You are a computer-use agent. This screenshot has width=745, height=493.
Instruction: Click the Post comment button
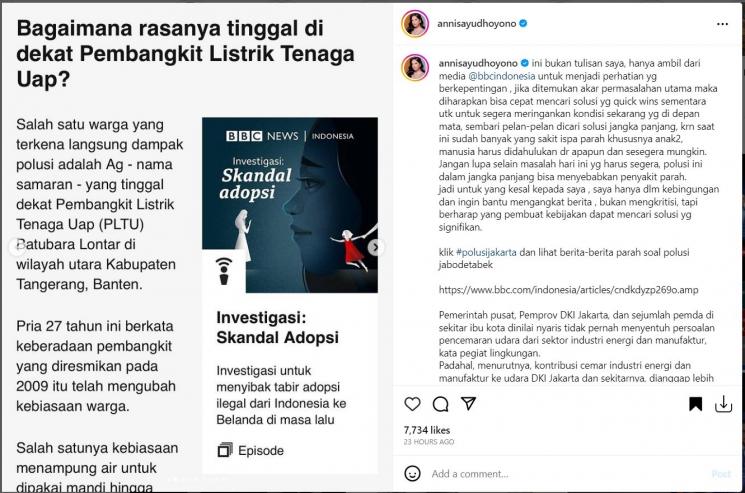(x=721, y=474)
